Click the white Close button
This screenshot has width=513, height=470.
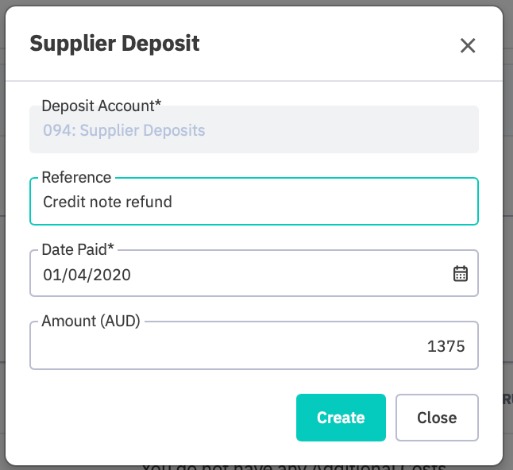coord(437,417)
